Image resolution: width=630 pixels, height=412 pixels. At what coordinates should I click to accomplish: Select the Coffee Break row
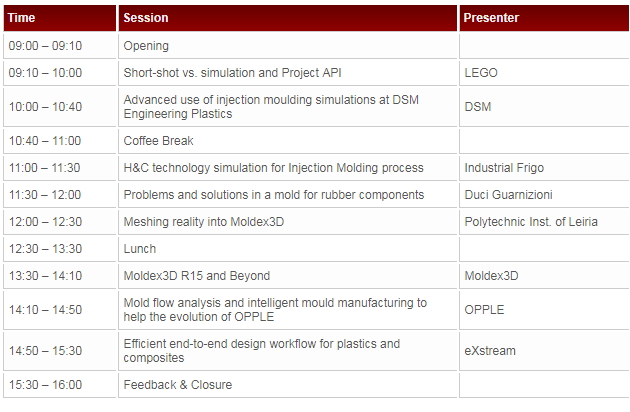[317, 141]
